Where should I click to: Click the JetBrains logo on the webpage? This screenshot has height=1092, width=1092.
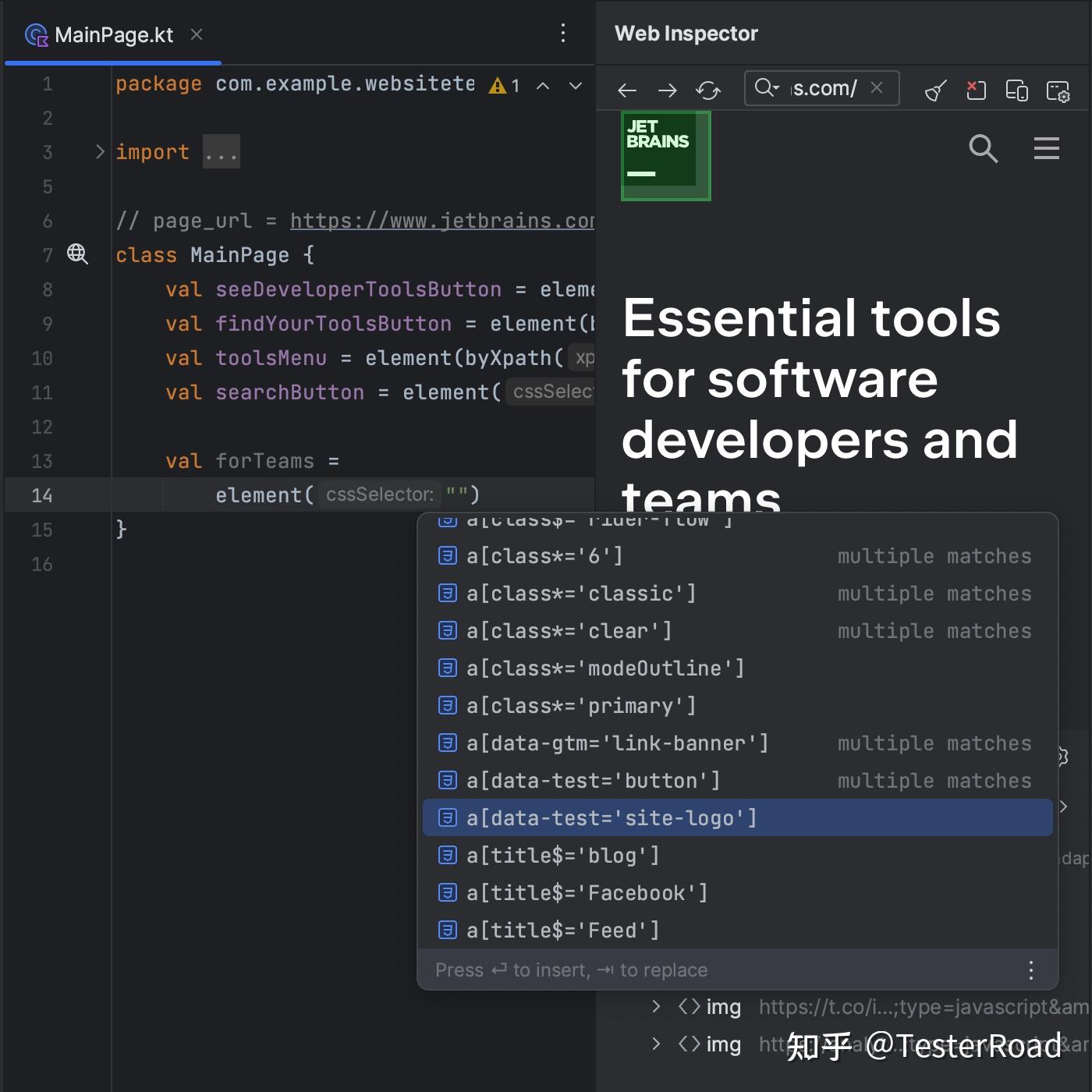pos(665,155)
